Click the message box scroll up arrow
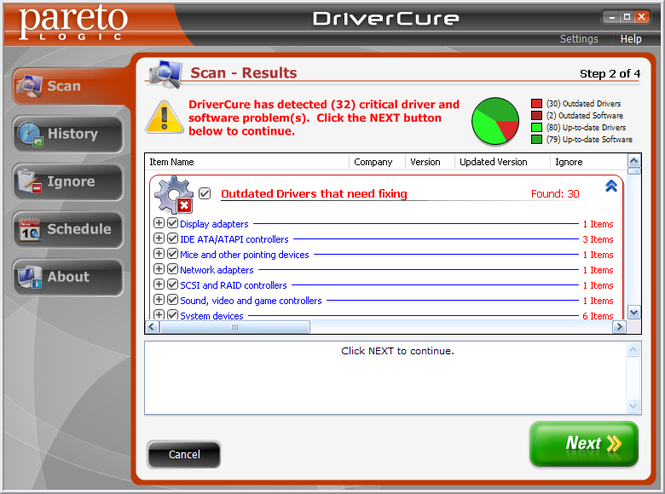Viewport: 665px width, 494px height. tap(633, 350)
